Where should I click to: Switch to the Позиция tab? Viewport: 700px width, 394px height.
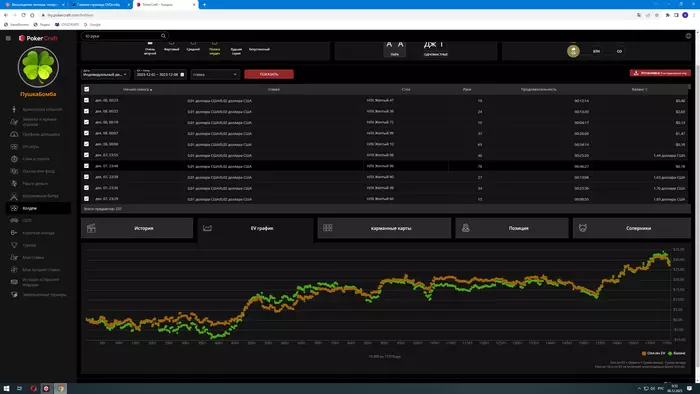pyautogui.click(x=512, y=228)
